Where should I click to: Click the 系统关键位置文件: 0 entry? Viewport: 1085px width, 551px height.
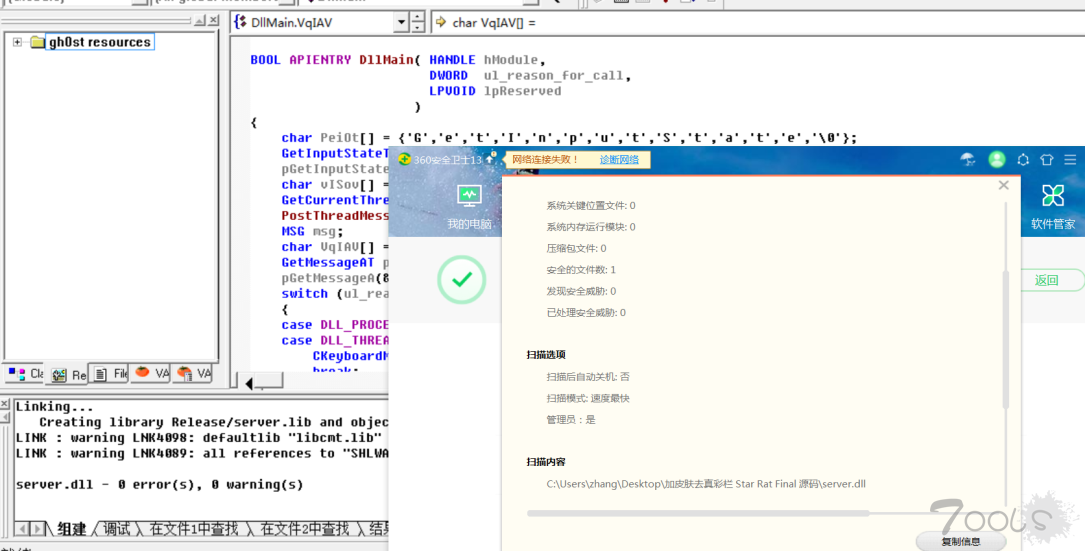click(590, 205)
